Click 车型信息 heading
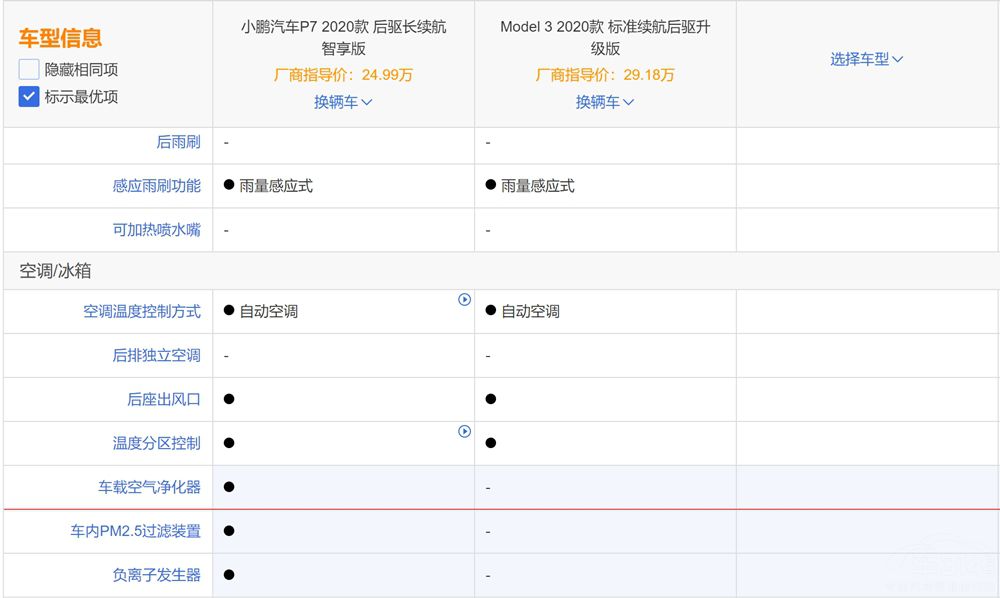The height and width of the screenshot is (598, 1000). 60,38
